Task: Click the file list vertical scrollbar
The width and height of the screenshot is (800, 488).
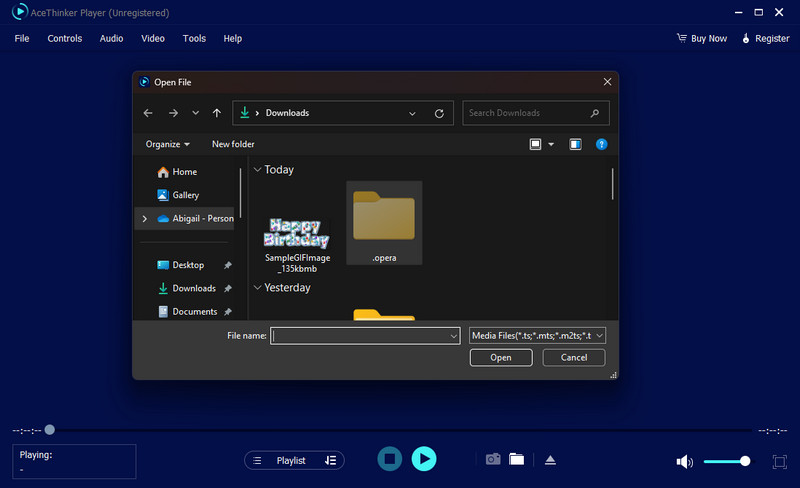Action: [612, 184]
